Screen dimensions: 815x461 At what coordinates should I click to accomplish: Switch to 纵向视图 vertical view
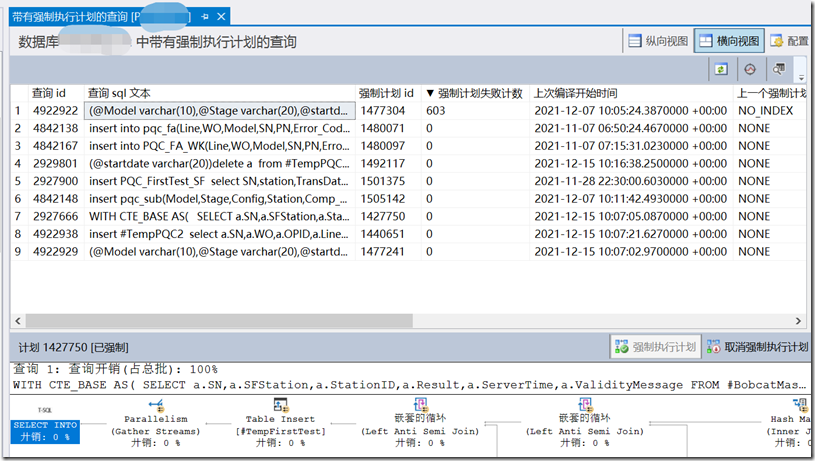coord(658,41)
